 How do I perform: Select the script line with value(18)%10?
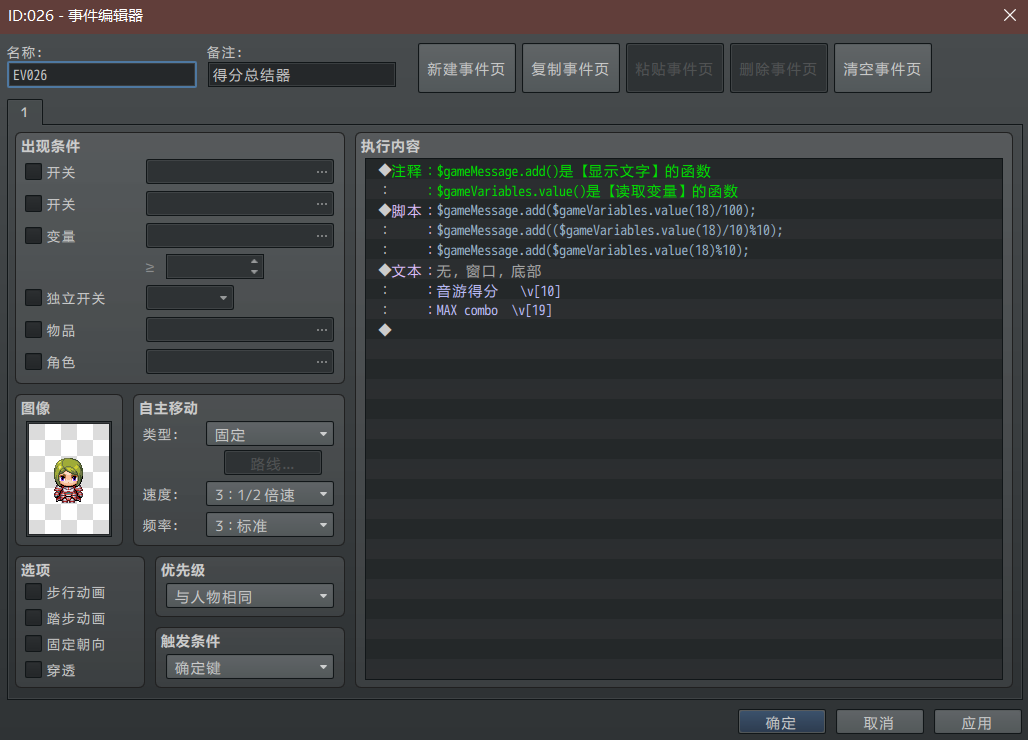(684, 250)
